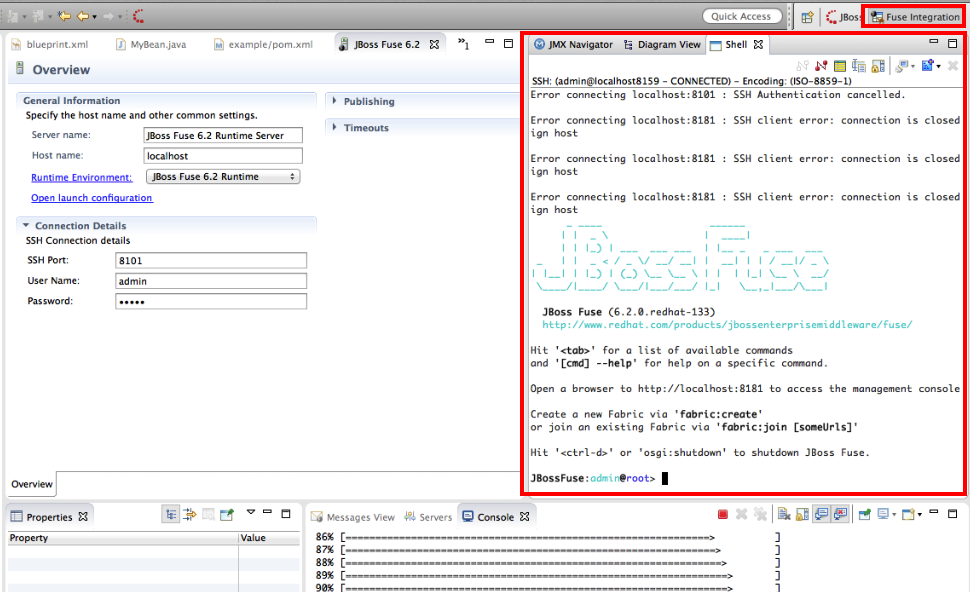Toggle Show Console on Standard Error Change

(x=840, y=514)
